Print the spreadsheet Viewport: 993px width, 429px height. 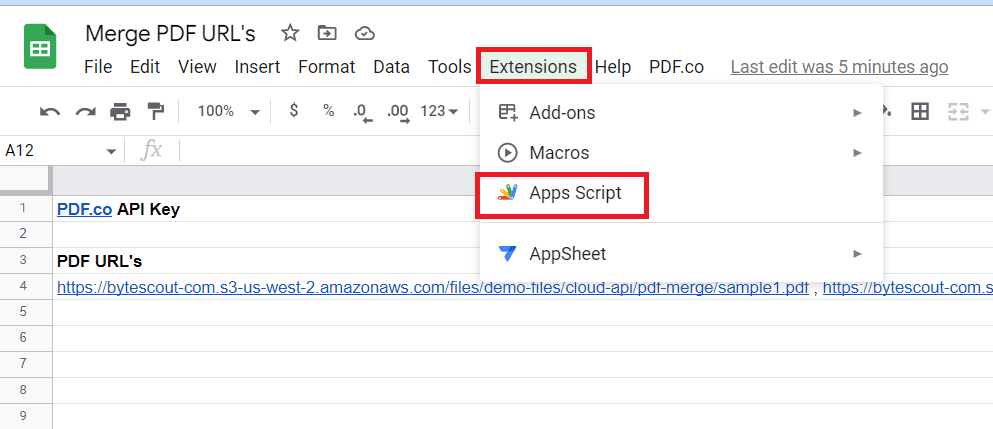(x=120, y=112)
